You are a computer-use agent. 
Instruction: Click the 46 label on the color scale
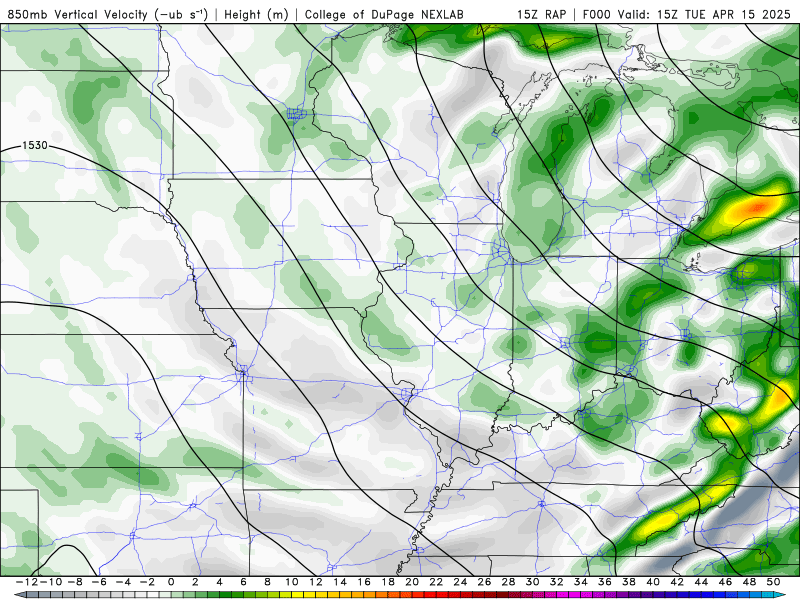(725, 582)
